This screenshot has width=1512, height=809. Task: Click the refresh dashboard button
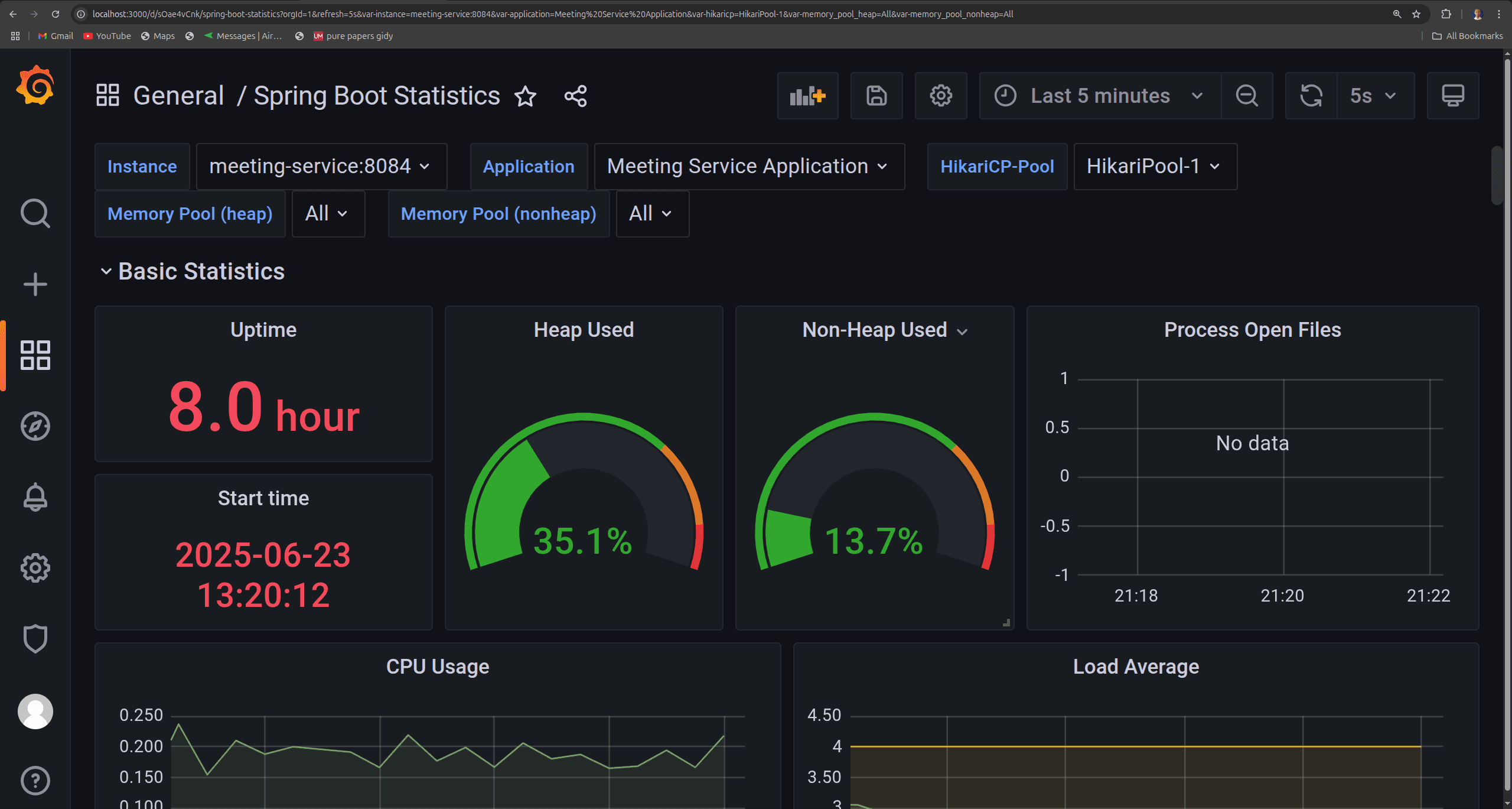[1311, 96]
